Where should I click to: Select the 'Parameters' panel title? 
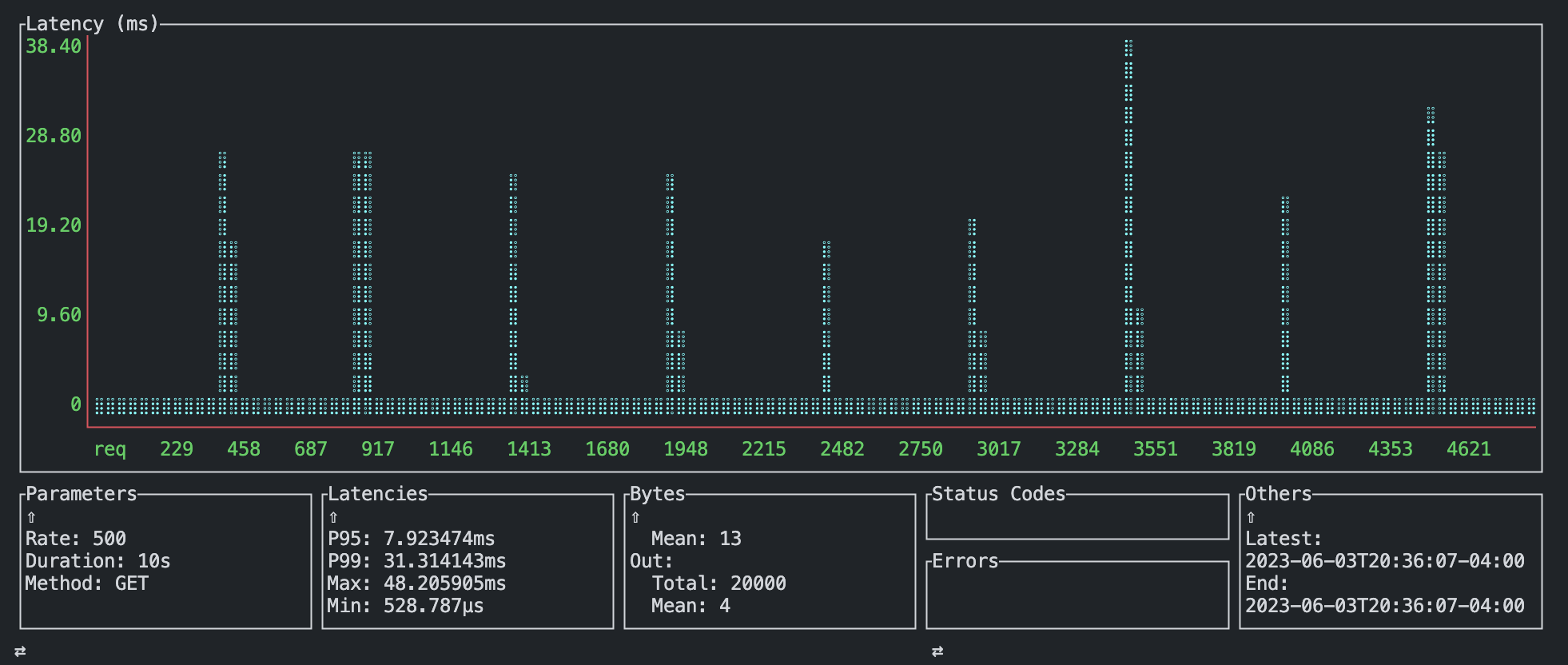[x=82, y=494]
